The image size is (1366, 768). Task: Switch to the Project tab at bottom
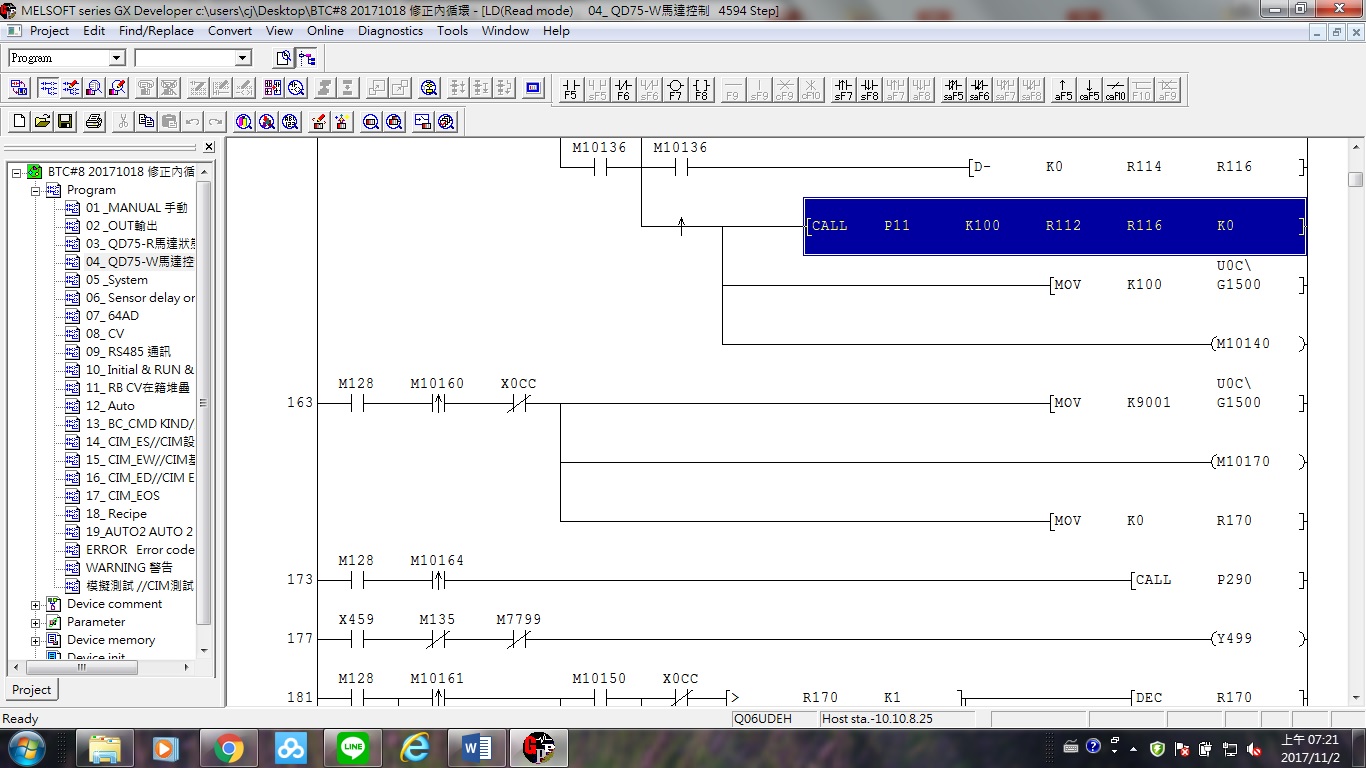[x=31, y=690]
